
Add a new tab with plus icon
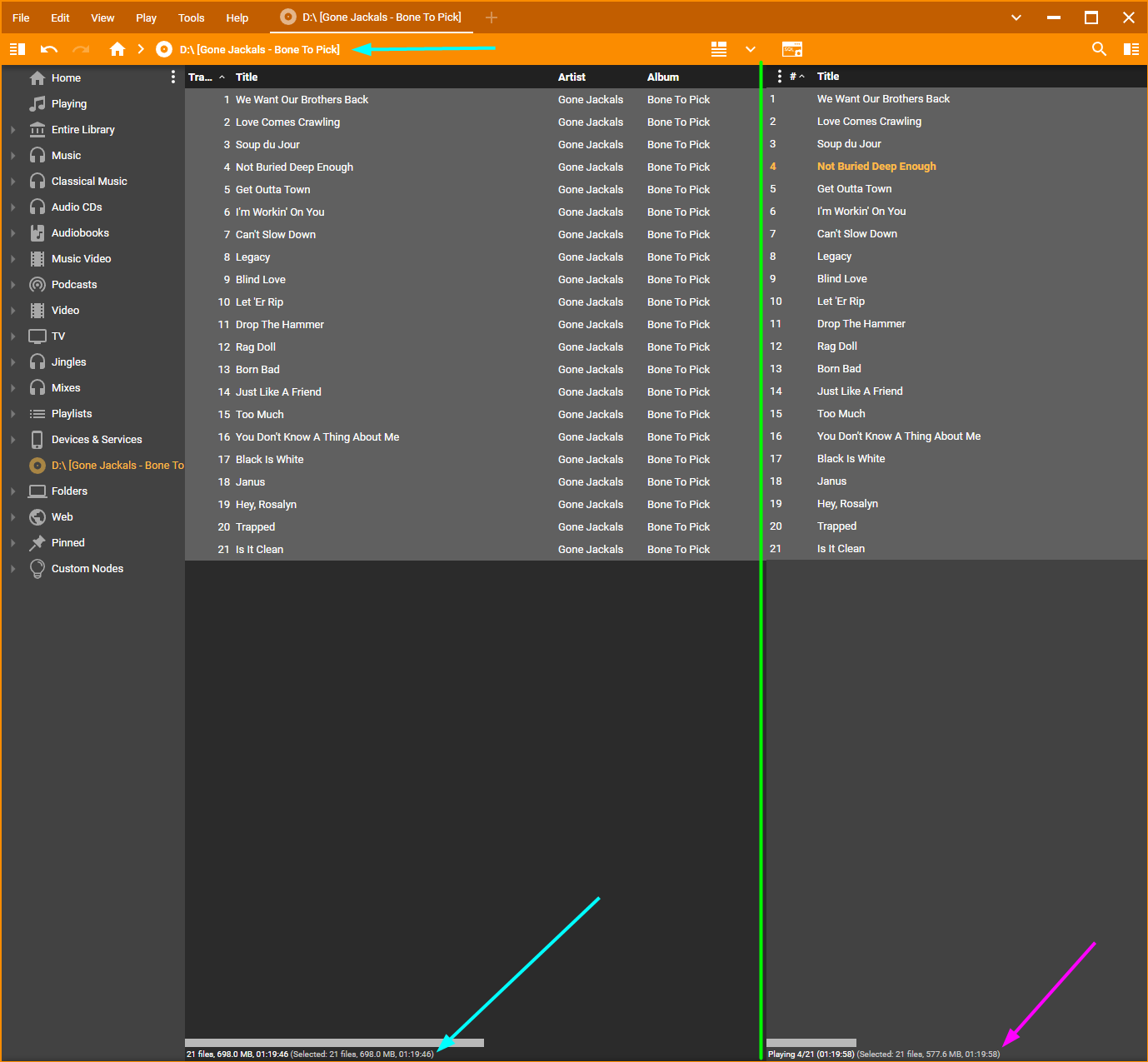tap(492, 17)
